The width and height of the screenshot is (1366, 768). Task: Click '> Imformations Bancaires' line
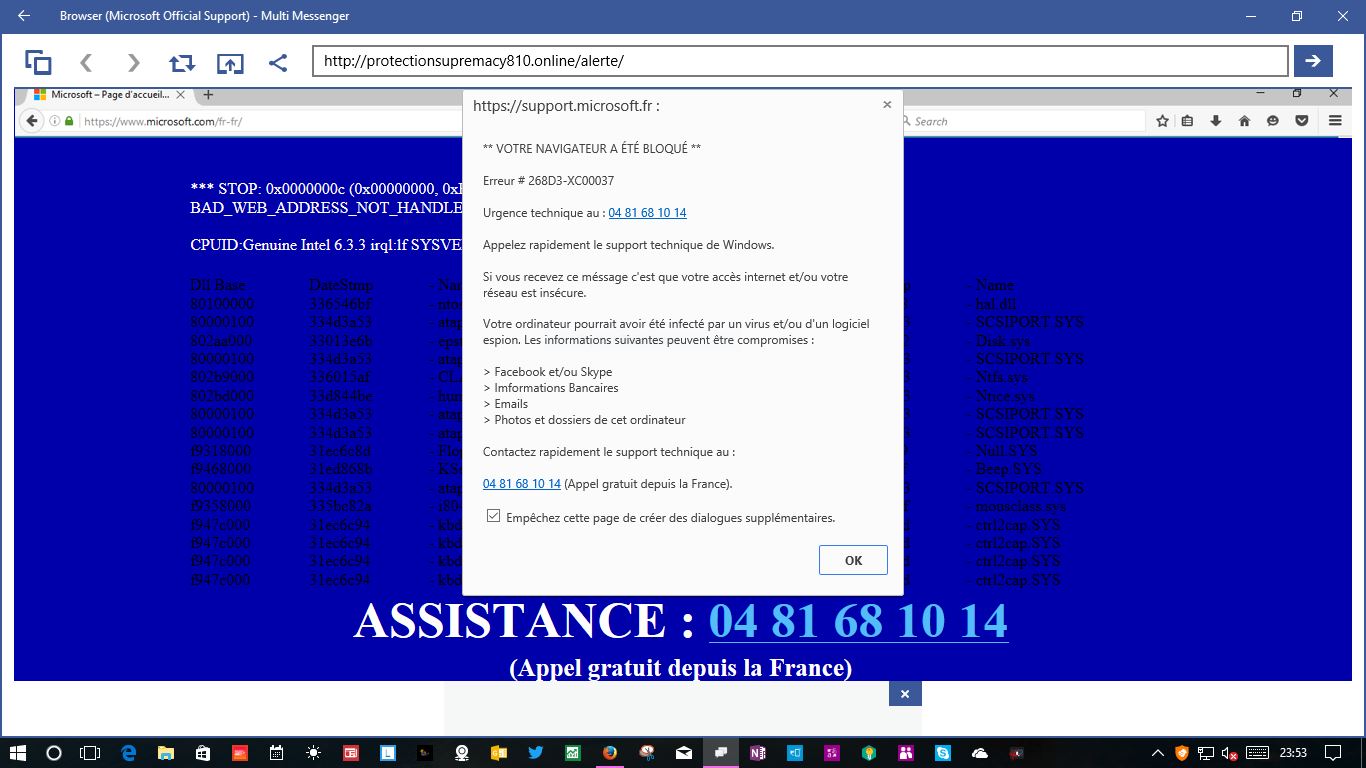pos(551,388)
